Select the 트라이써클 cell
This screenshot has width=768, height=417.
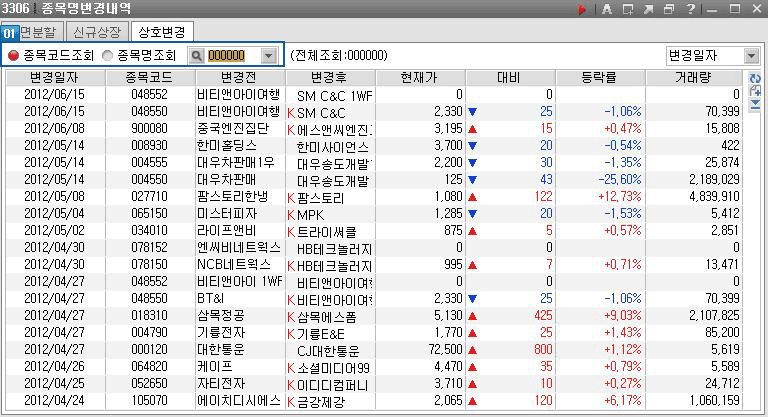[x=330, y=231]
